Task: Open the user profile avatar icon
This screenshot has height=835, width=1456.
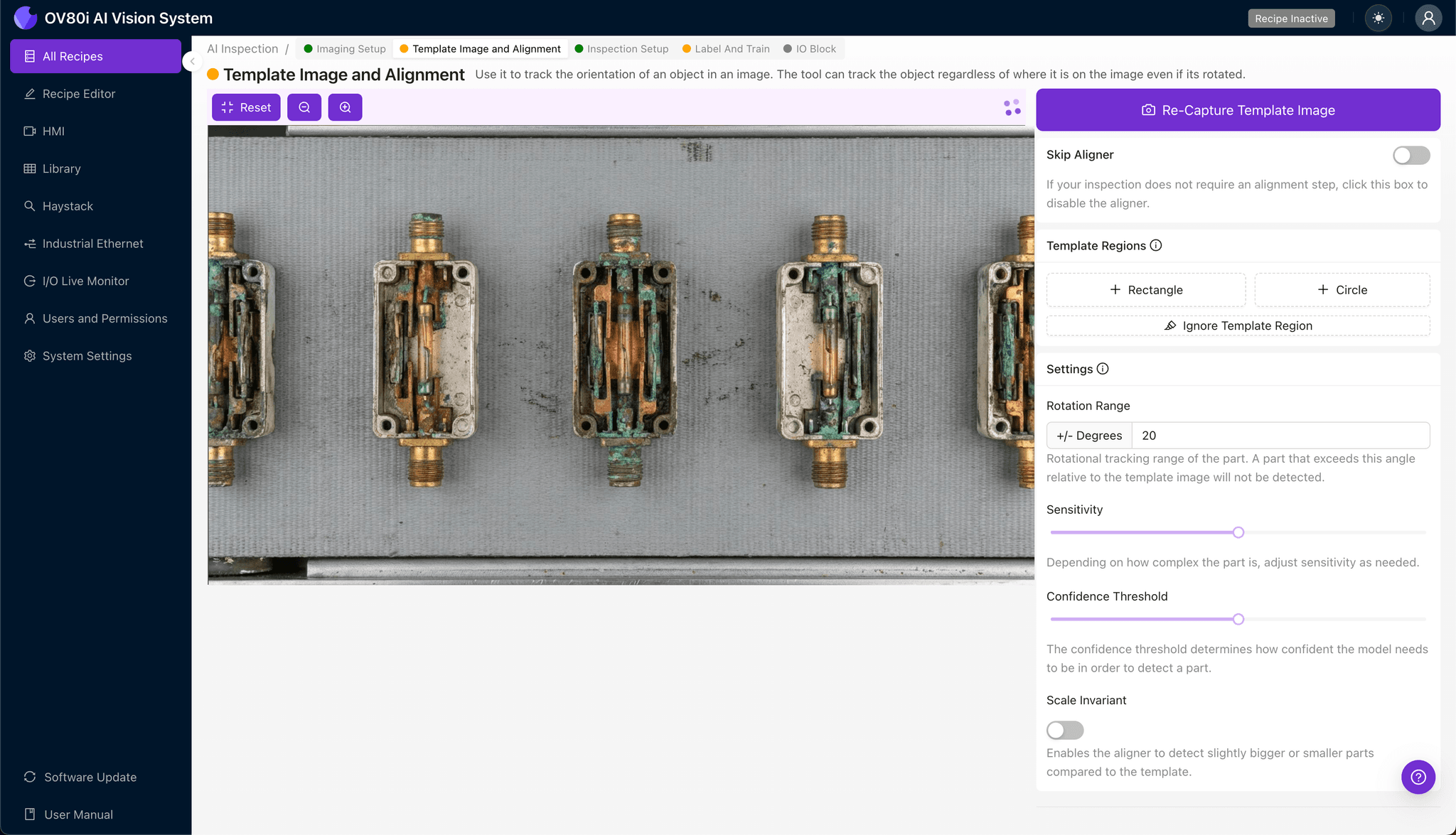Action: 1428,18
